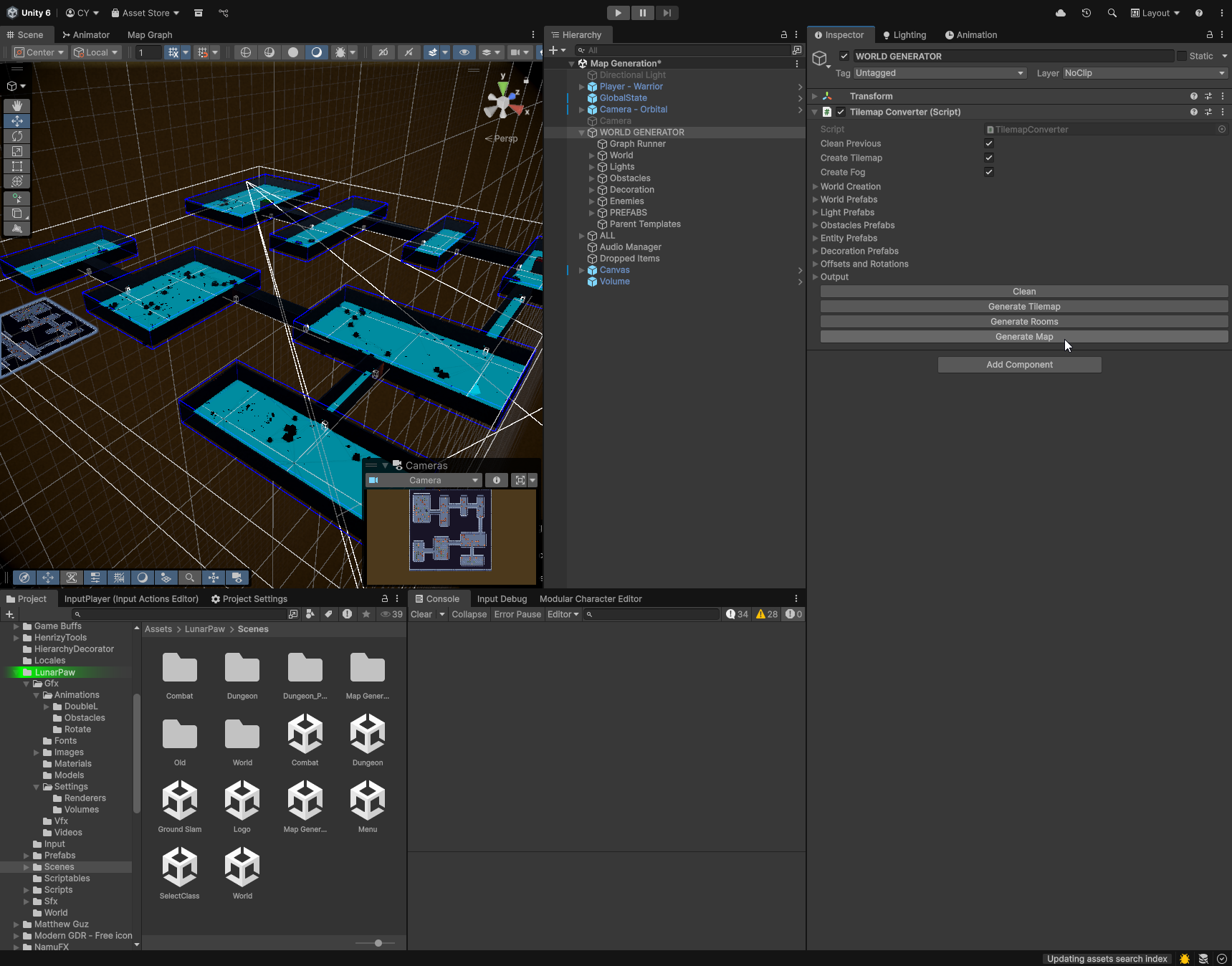The height and width of the screenshot is (966, 1232).
Task: Select the Move tool in scene toolbar
Action: tap(17, 121)
